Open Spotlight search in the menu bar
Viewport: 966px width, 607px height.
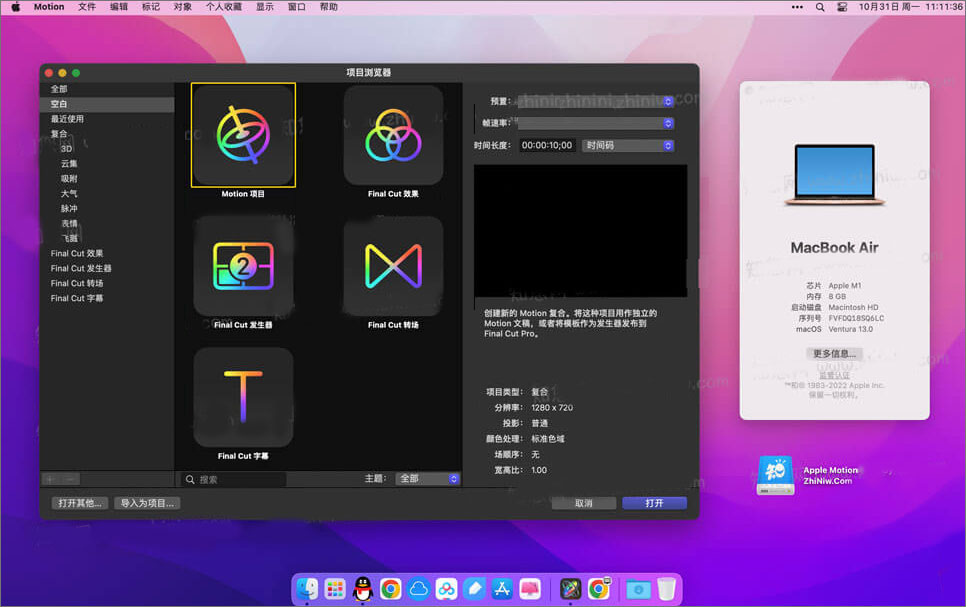[820, 7]
